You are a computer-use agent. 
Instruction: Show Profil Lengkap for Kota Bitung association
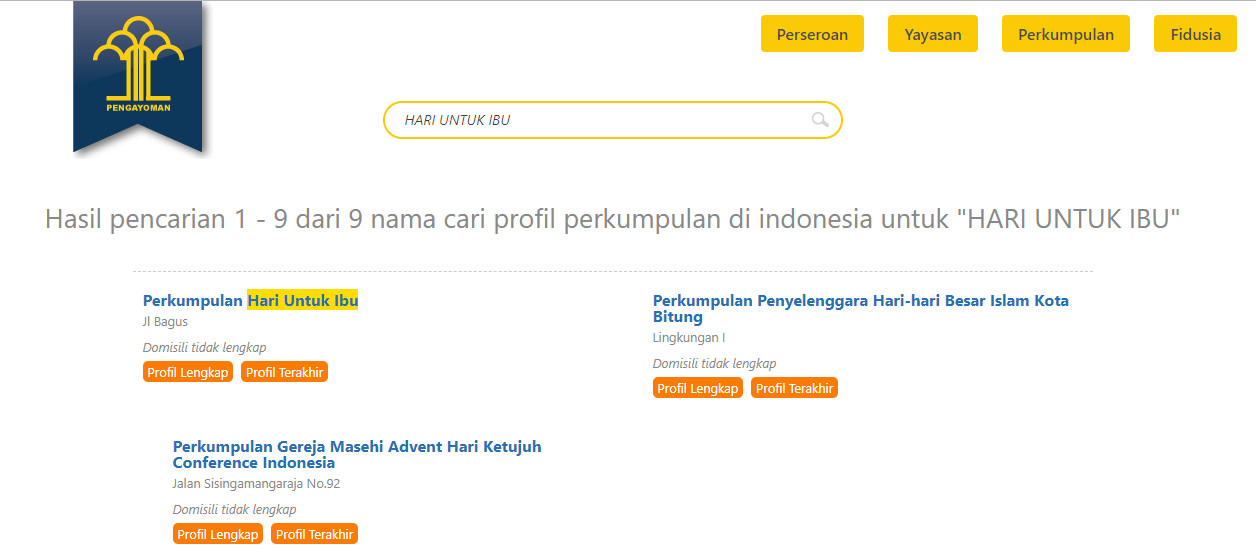[698, 388]
